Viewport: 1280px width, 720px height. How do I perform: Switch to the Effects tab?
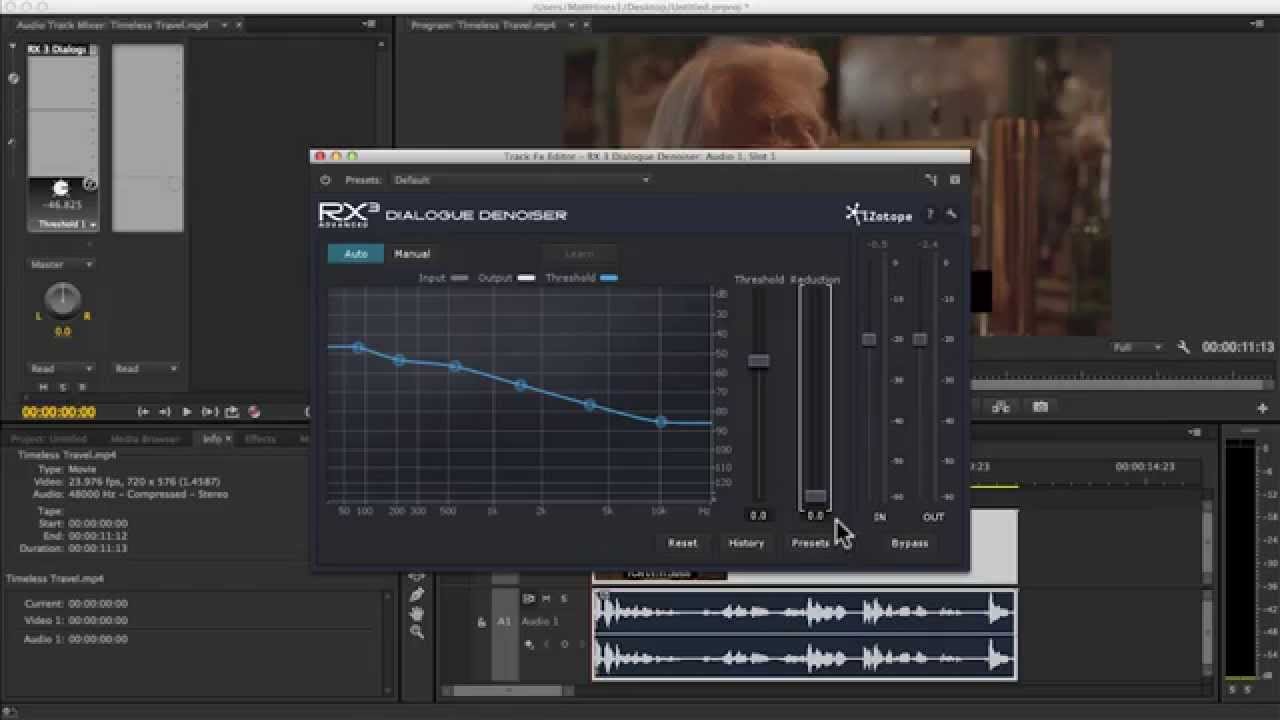(x=260, y=439)
